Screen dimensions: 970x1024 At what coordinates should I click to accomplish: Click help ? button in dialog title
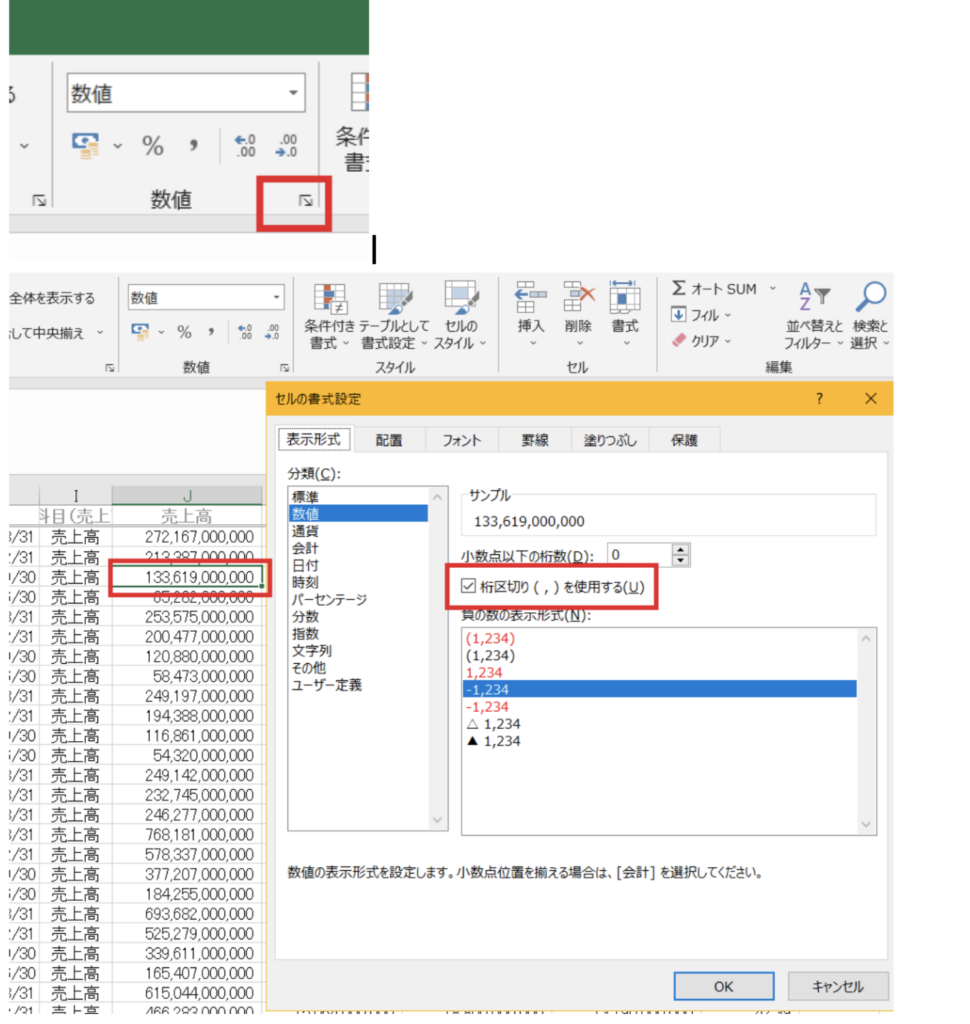tap(819, 398)
